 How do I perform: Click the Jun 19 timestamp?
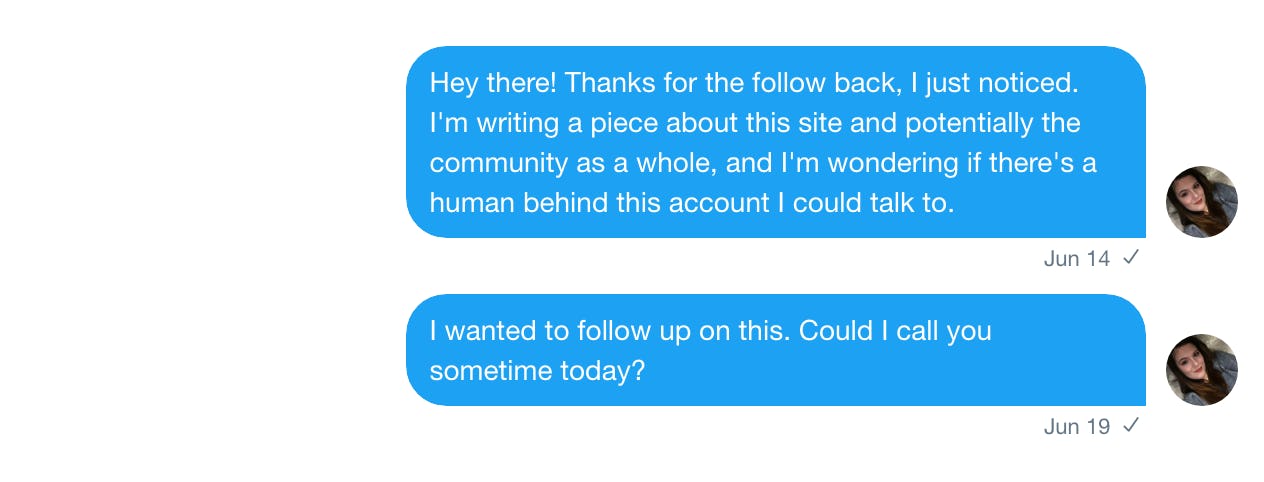[x=1076, y=427]
